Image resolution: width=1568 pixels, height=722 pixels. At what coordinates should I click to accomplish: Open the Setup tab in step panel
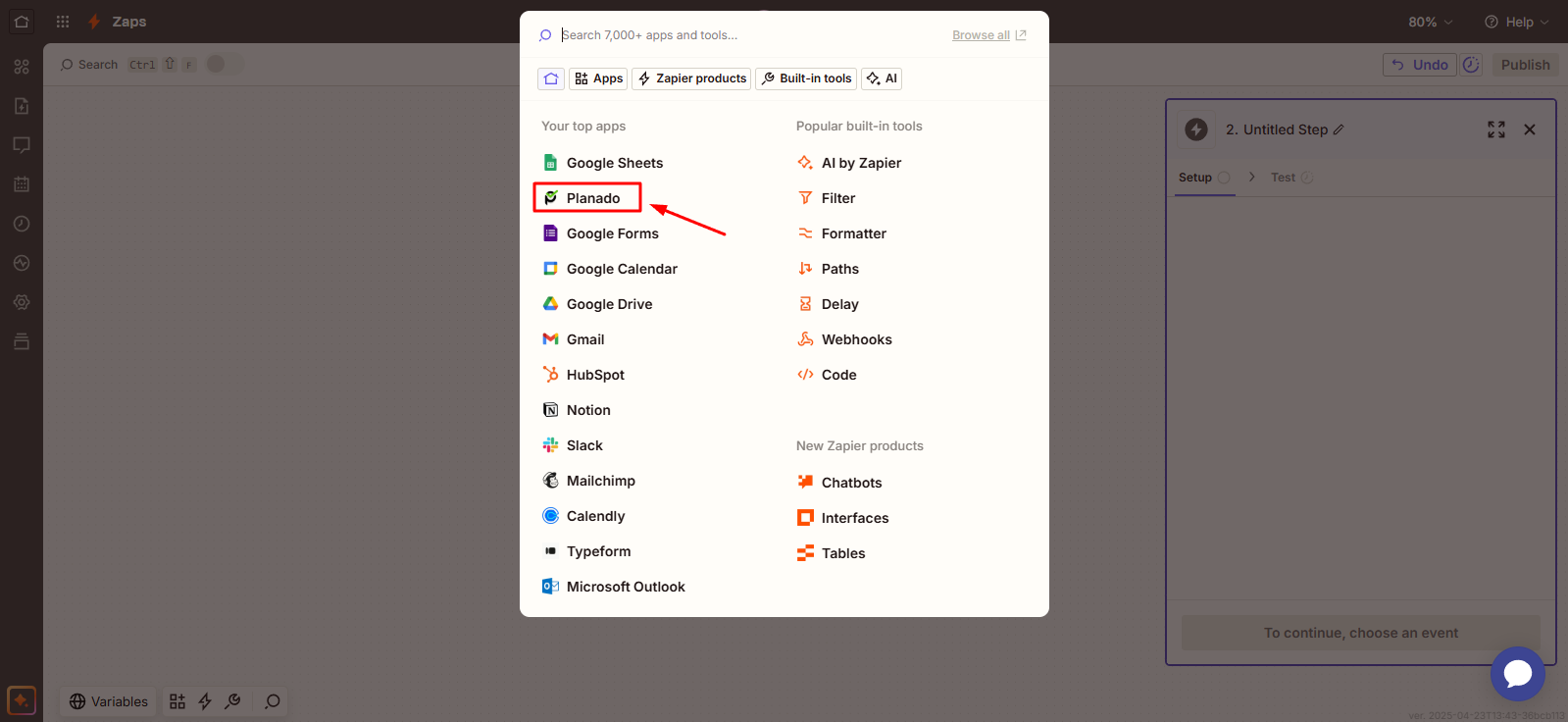coord(1204,178)
